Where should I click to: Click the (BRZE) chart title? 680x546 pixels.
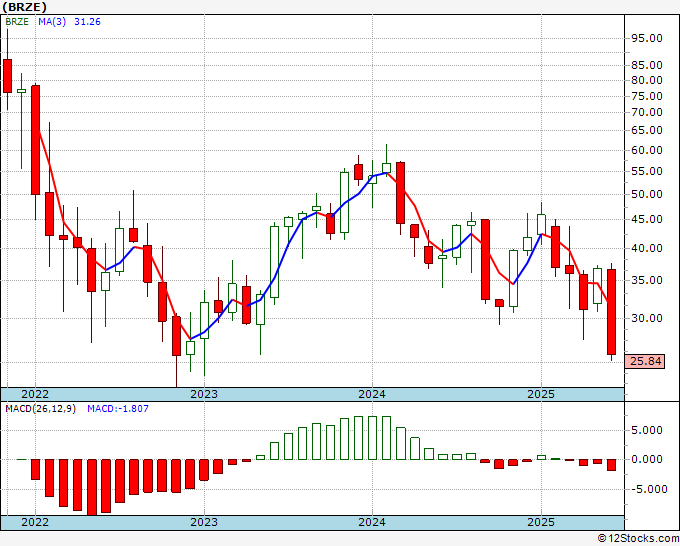click(24, 7)
